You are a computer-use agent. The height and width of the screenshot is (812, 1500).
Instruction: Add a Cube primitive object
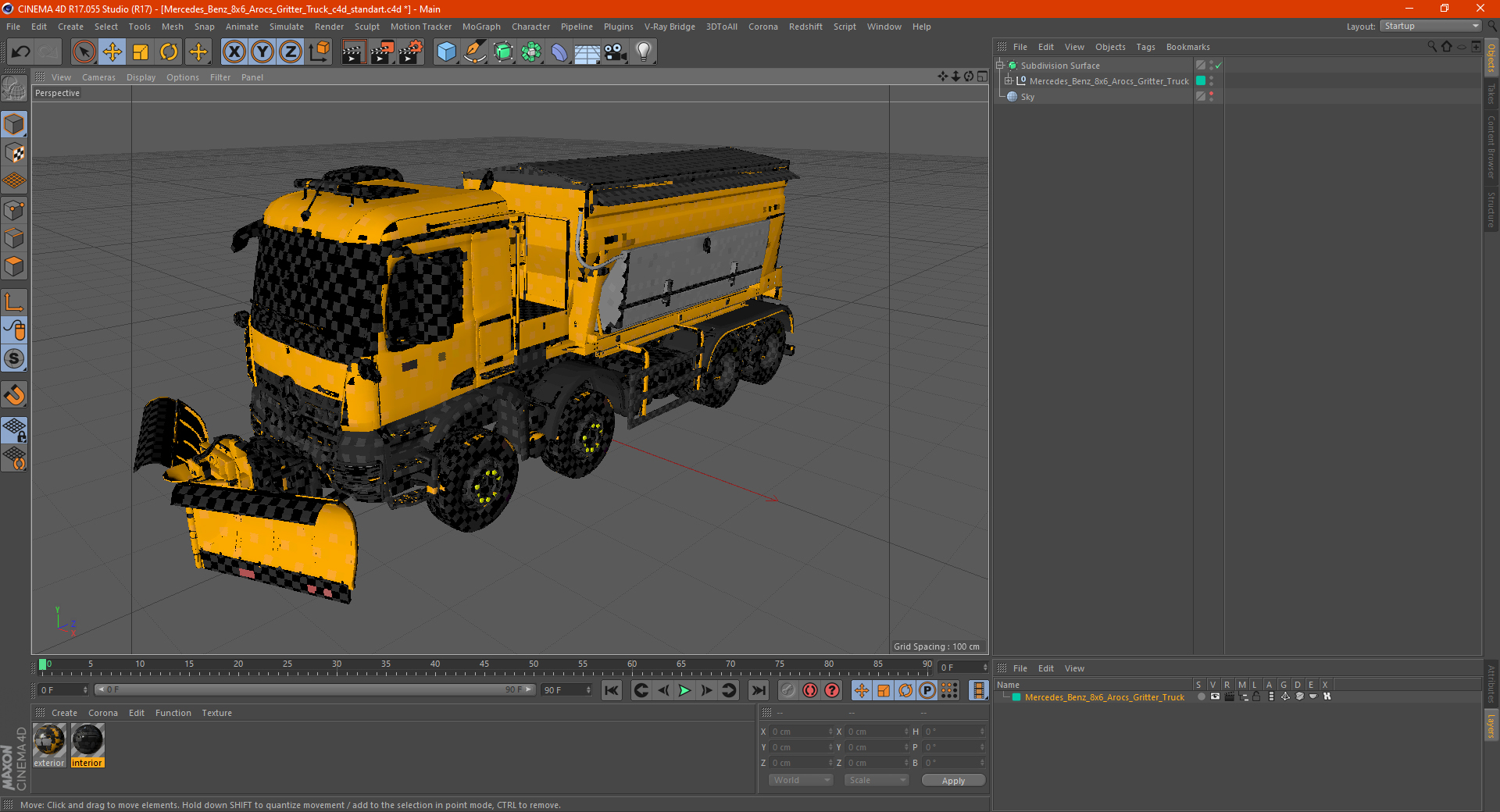(446, 52)
